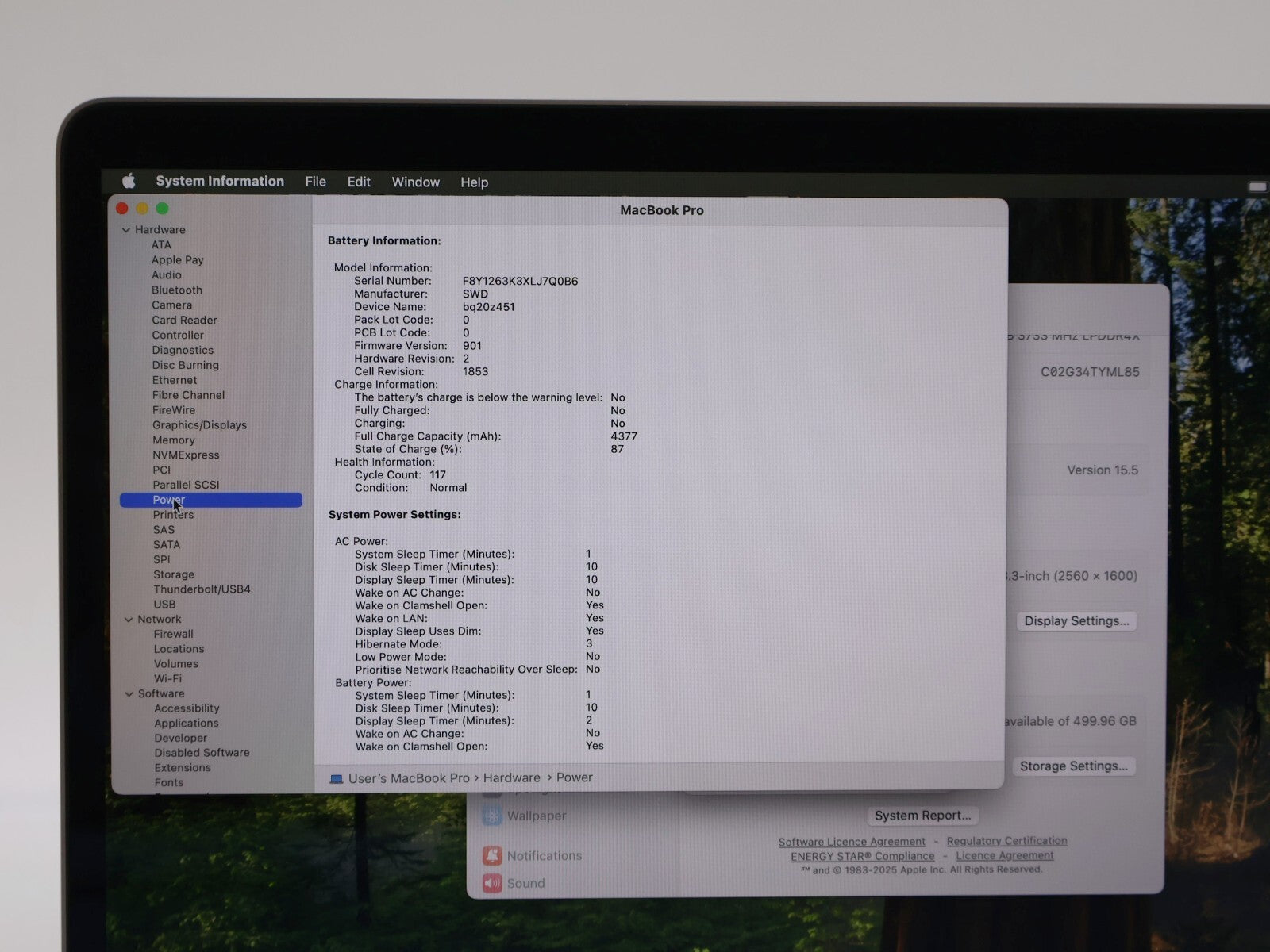Select Firewall under Network
The image size is (1270, 952).
tap(173, 634)
